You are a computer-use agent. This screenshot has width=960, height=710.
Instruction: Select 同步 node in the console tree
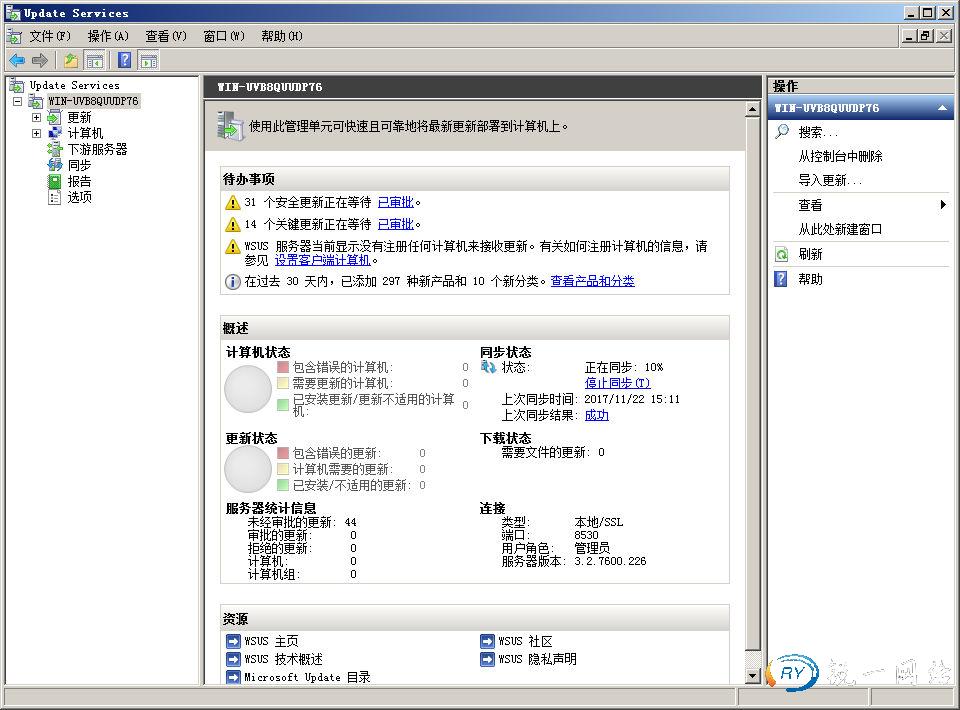tap(79, 165)
